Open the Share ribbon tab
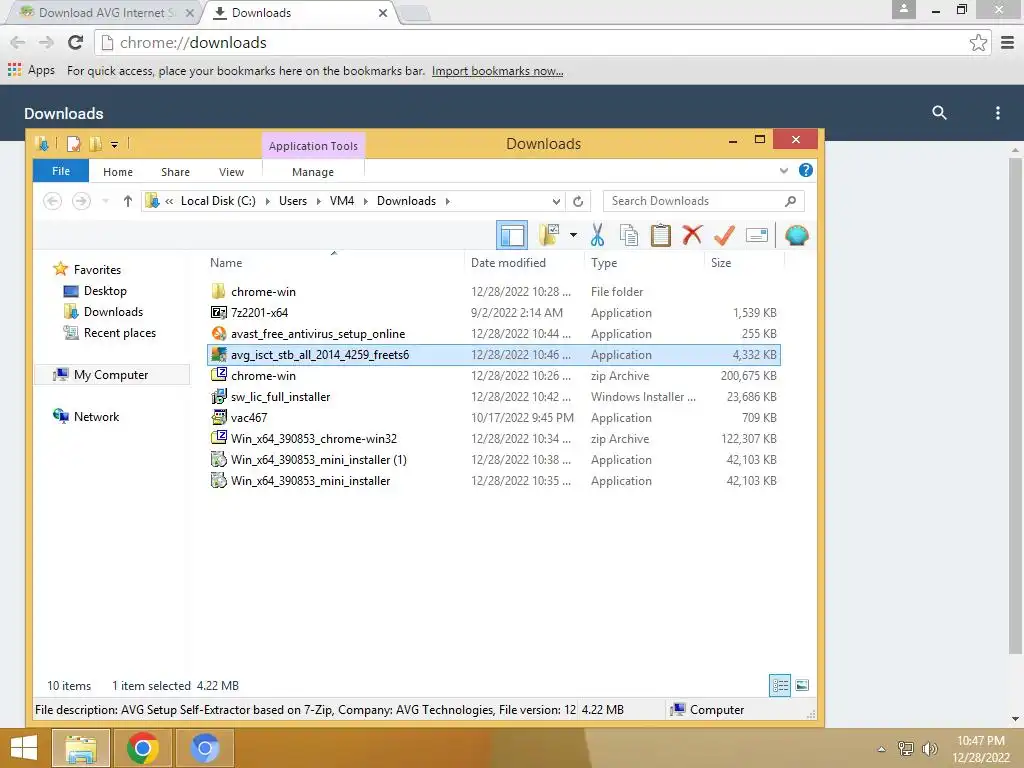1024x768 pixels. pyautogui.click(x=175, y=172)
